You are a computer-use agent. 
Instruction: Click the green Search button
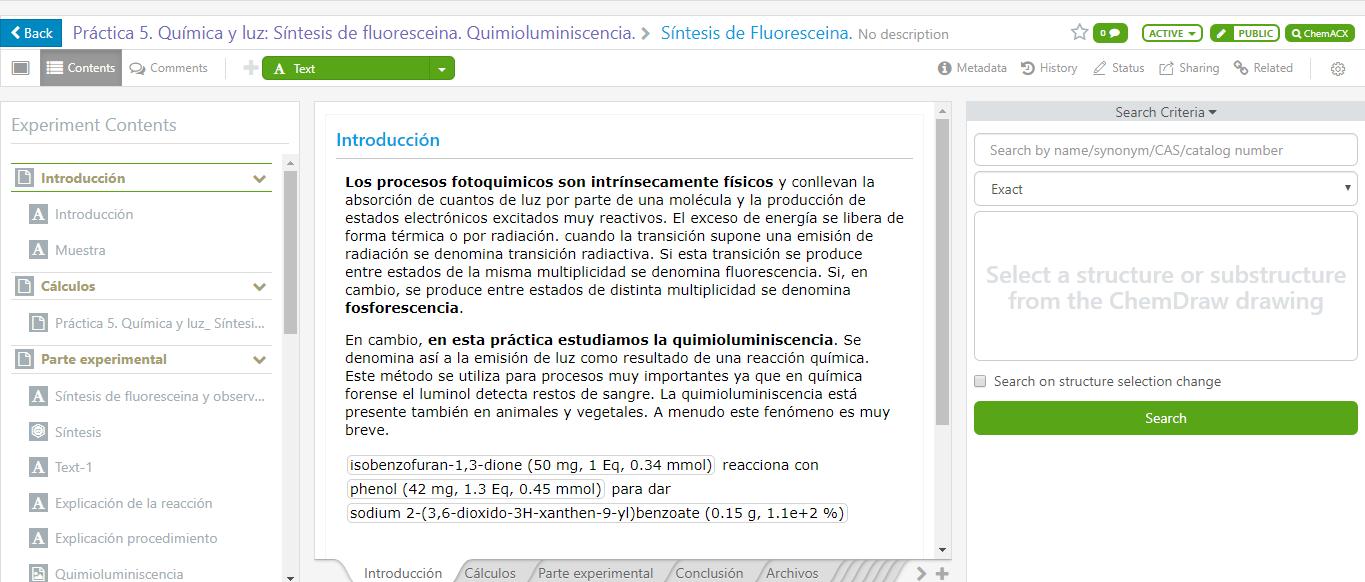(x=1165, y=418)
